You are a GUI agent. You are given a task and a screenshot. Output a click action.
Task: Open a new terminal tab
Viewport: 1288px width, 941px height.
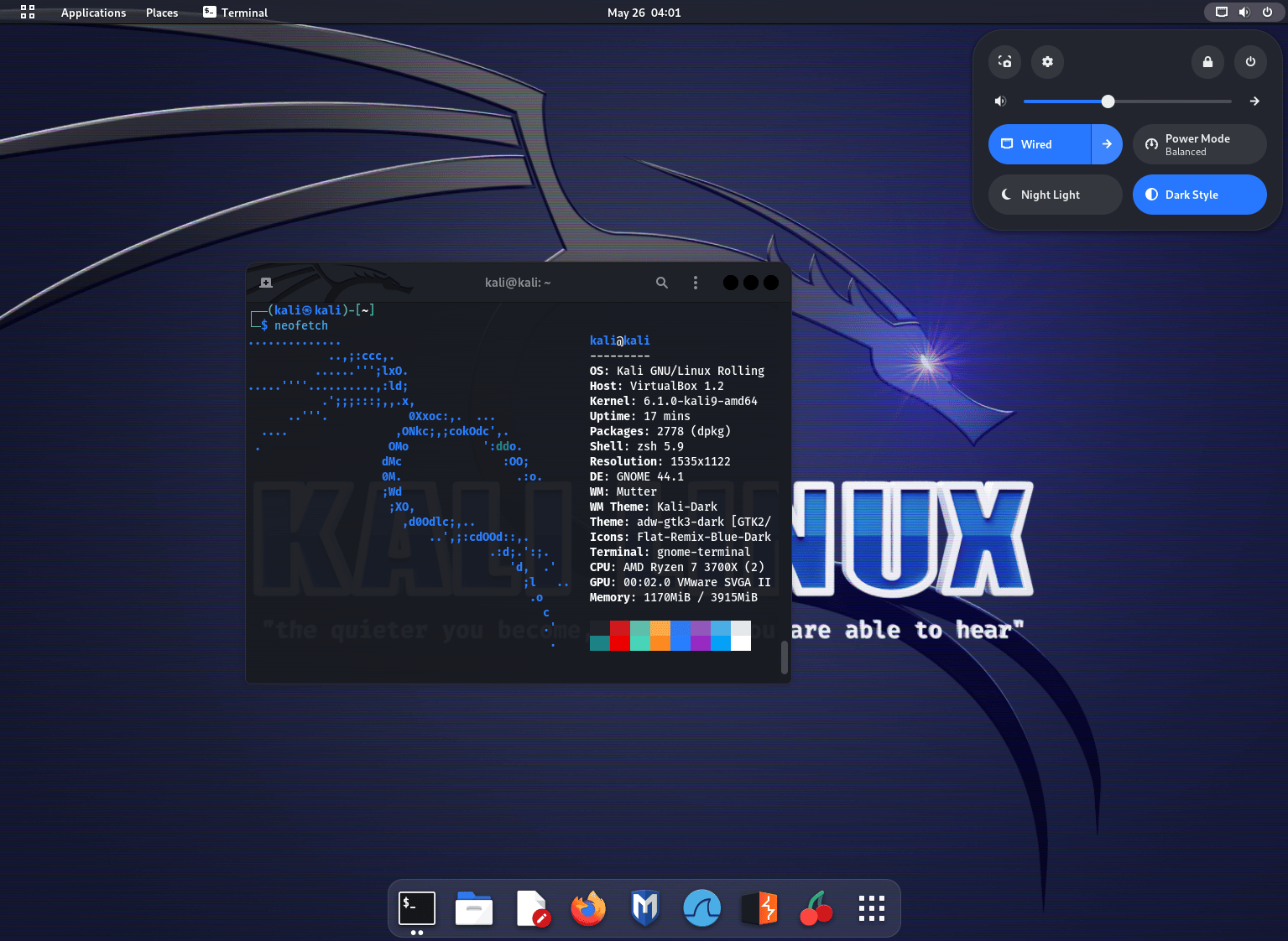tap(265, 282)
